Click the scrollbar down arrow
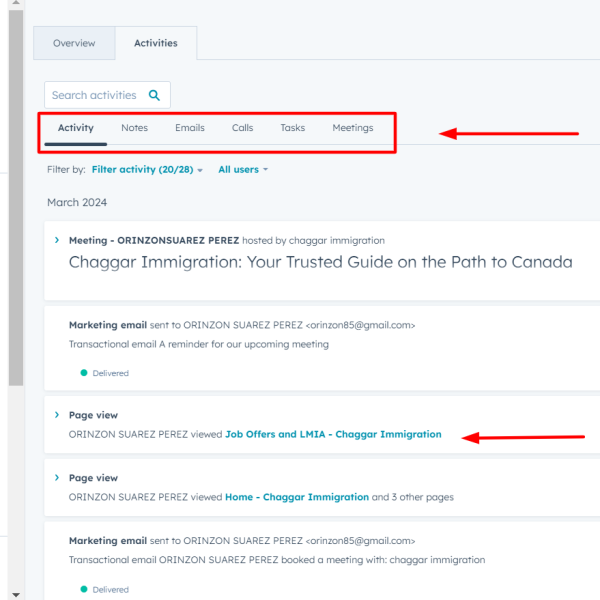600x600 pixels. (x=16, y=595)
